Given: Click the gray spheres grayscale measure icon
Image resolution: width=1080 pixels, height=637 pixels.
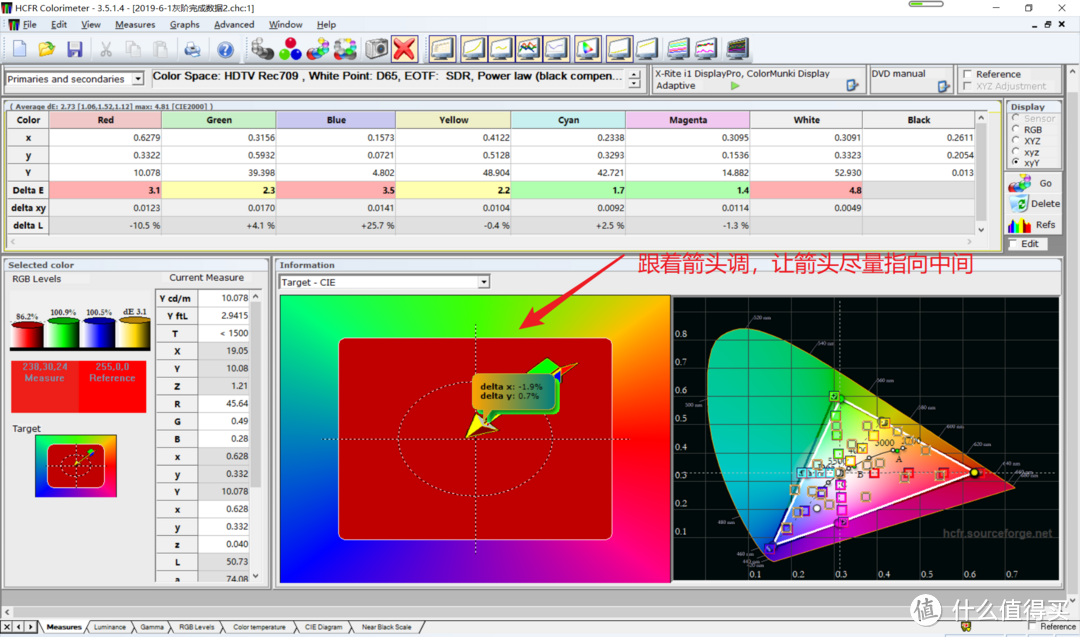Looking at the screenshot, I should (263, 49).
